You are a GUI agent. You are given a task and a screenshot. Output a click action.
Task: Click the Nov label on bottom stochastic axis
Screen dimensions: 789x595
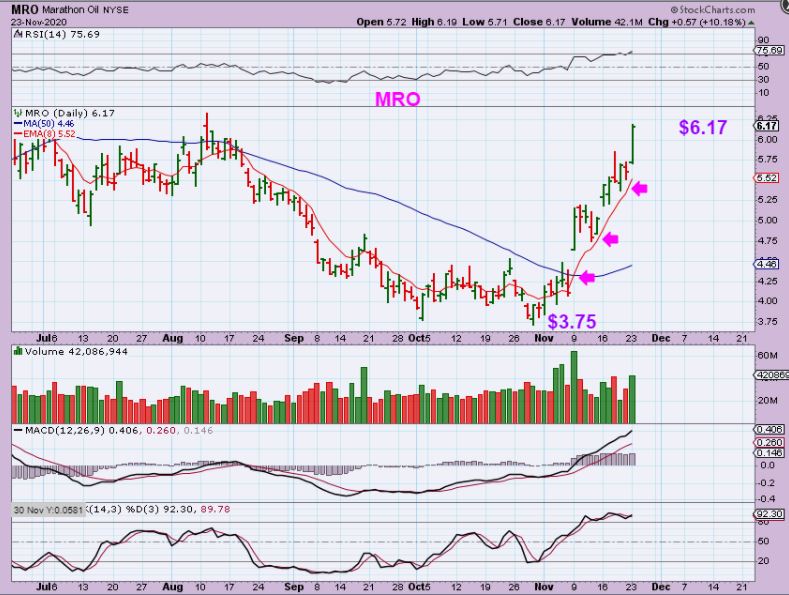pos(544,587)
